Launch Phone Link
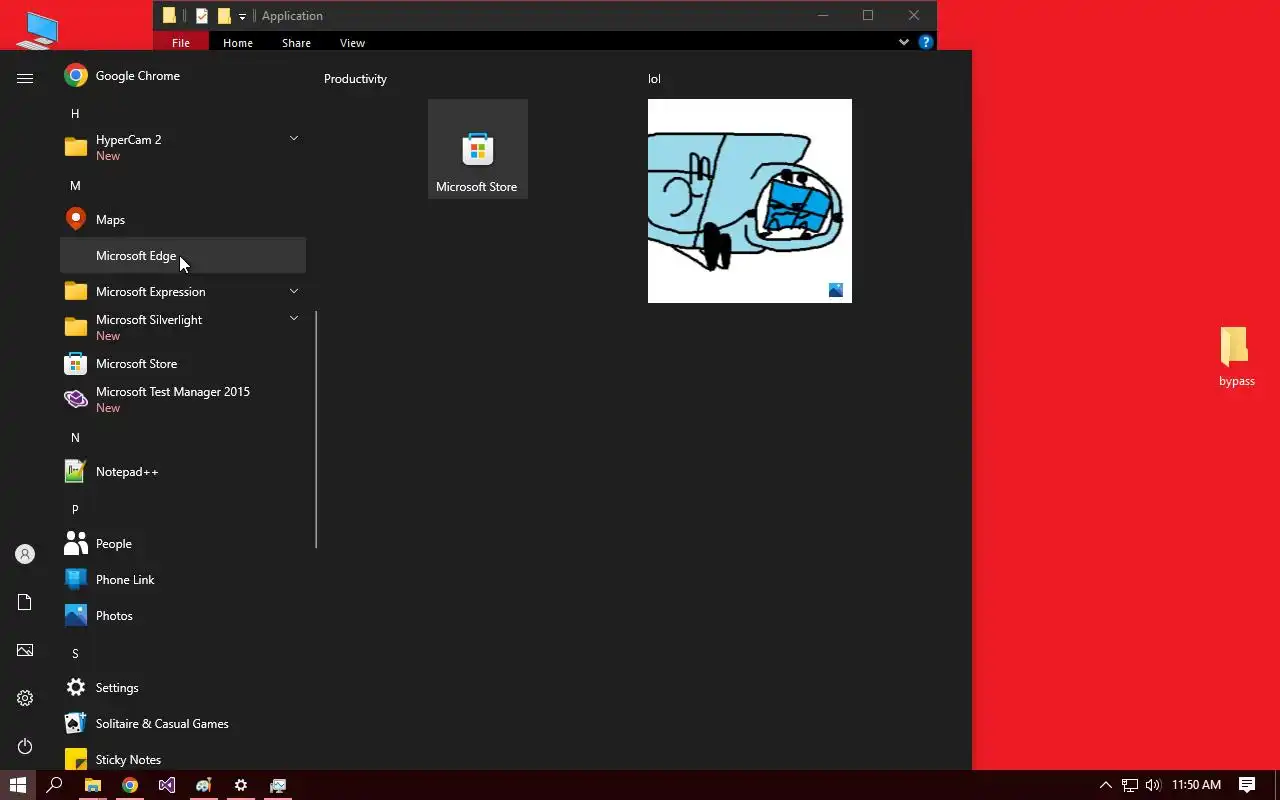Screen dimensions: 1280x800 point(183,580)
